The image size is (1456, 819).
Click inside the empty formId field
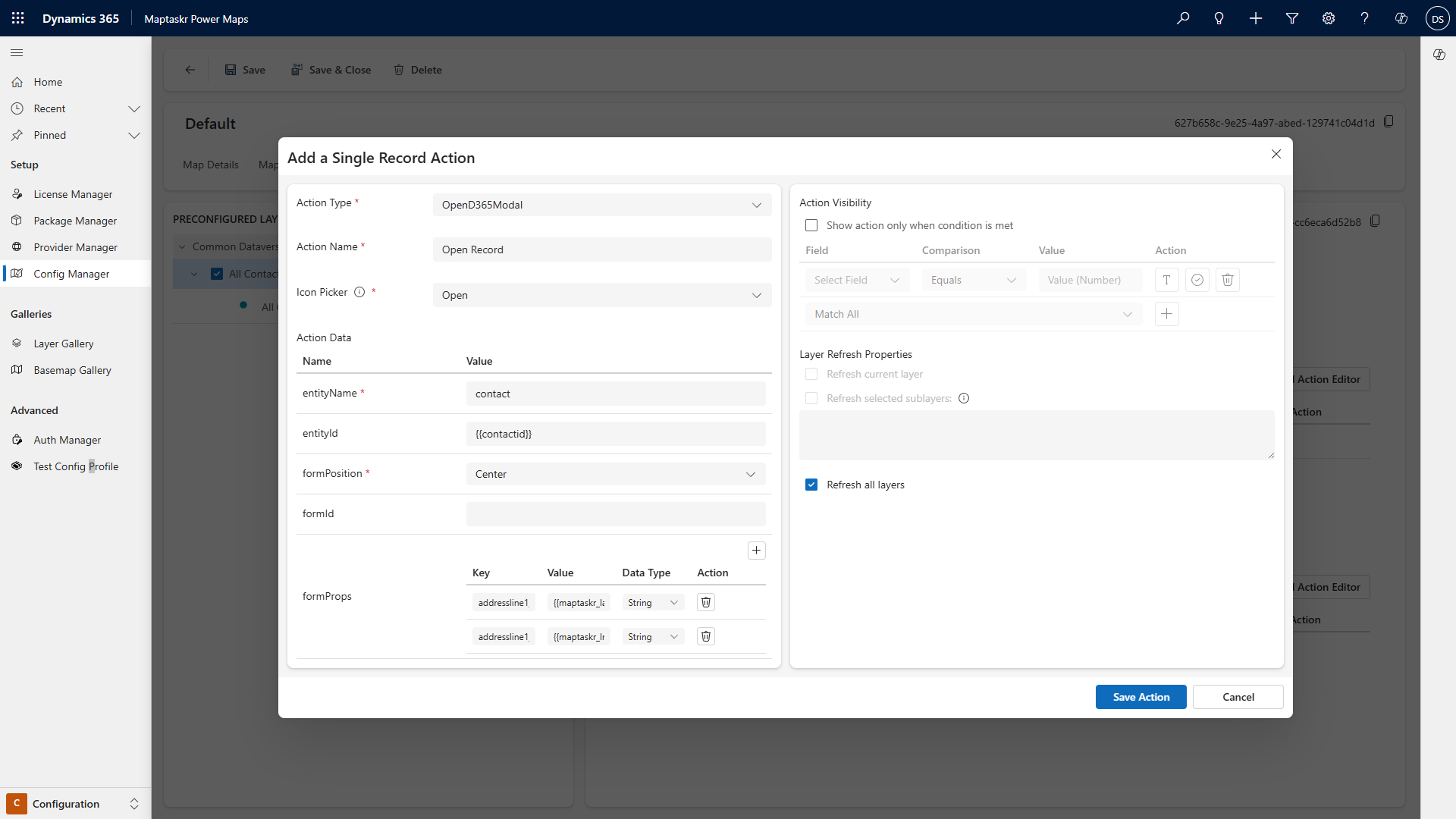point(615,513)
